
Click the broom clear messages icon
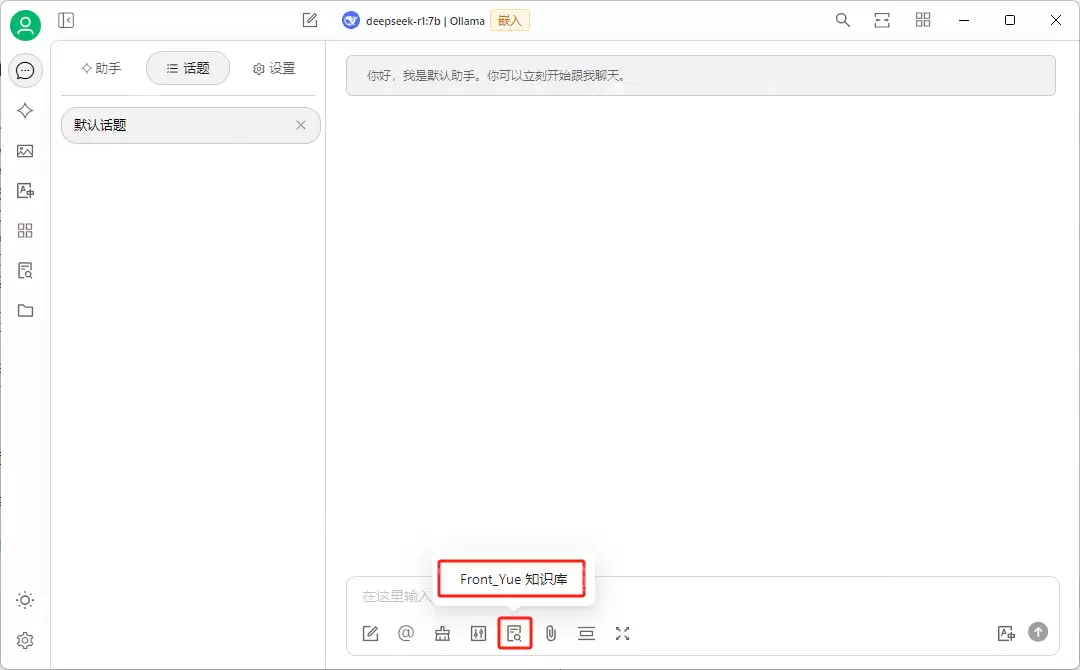pos(442,633)
